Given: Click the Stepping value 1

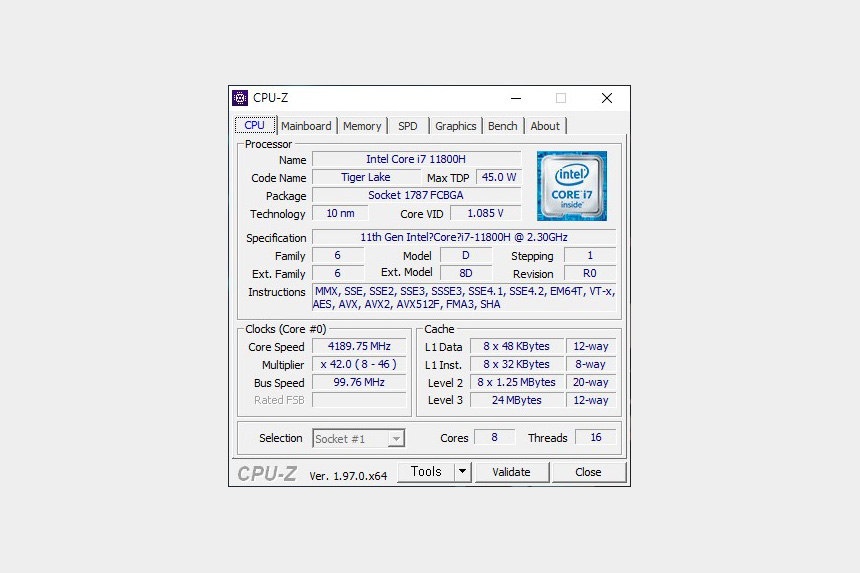Looking at the screenshot, I should pyautogui.click(x=590, y=255).
